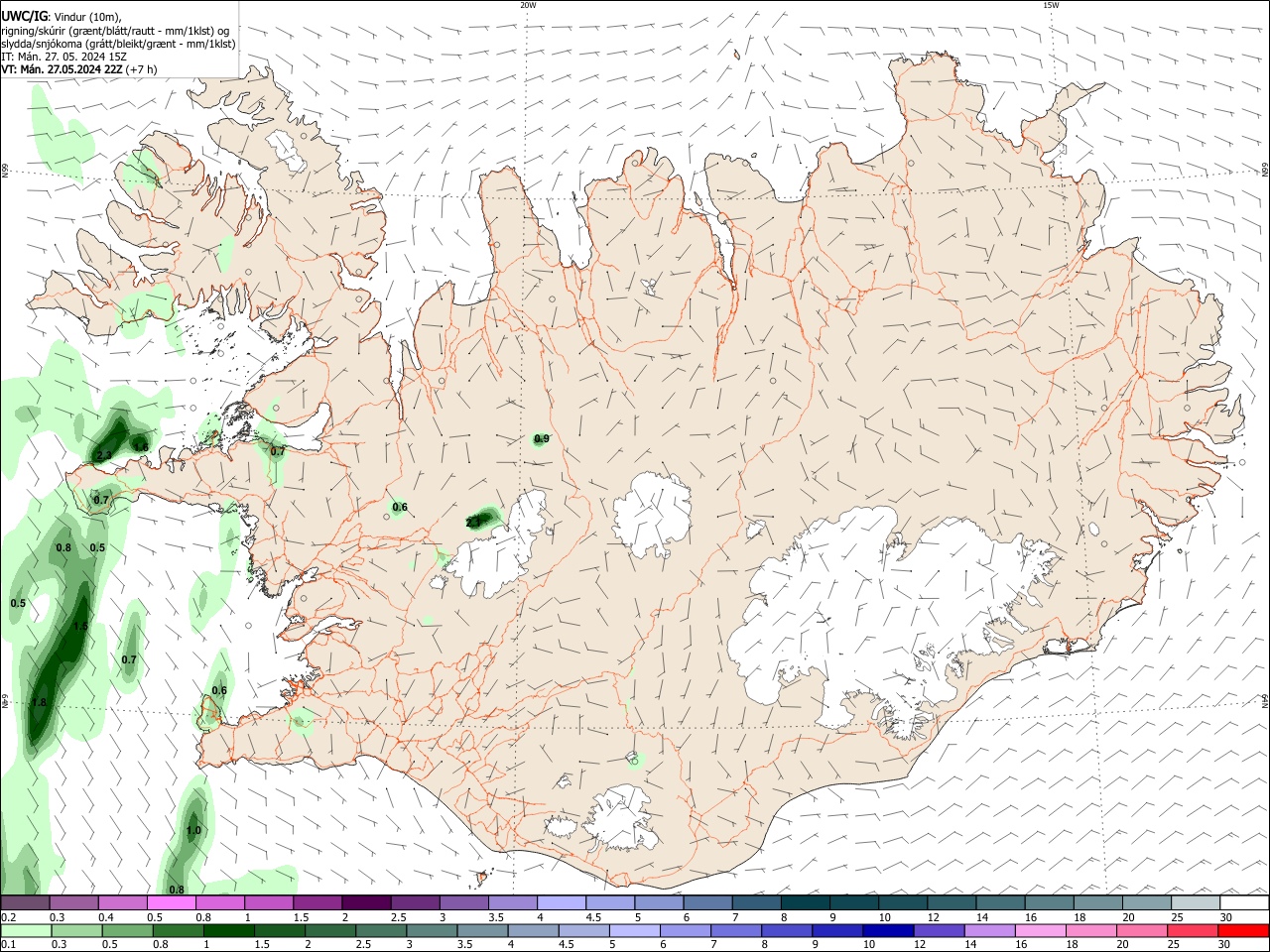
Task: Click the '15W' longitude label at top
Action: pos(1051,5)
